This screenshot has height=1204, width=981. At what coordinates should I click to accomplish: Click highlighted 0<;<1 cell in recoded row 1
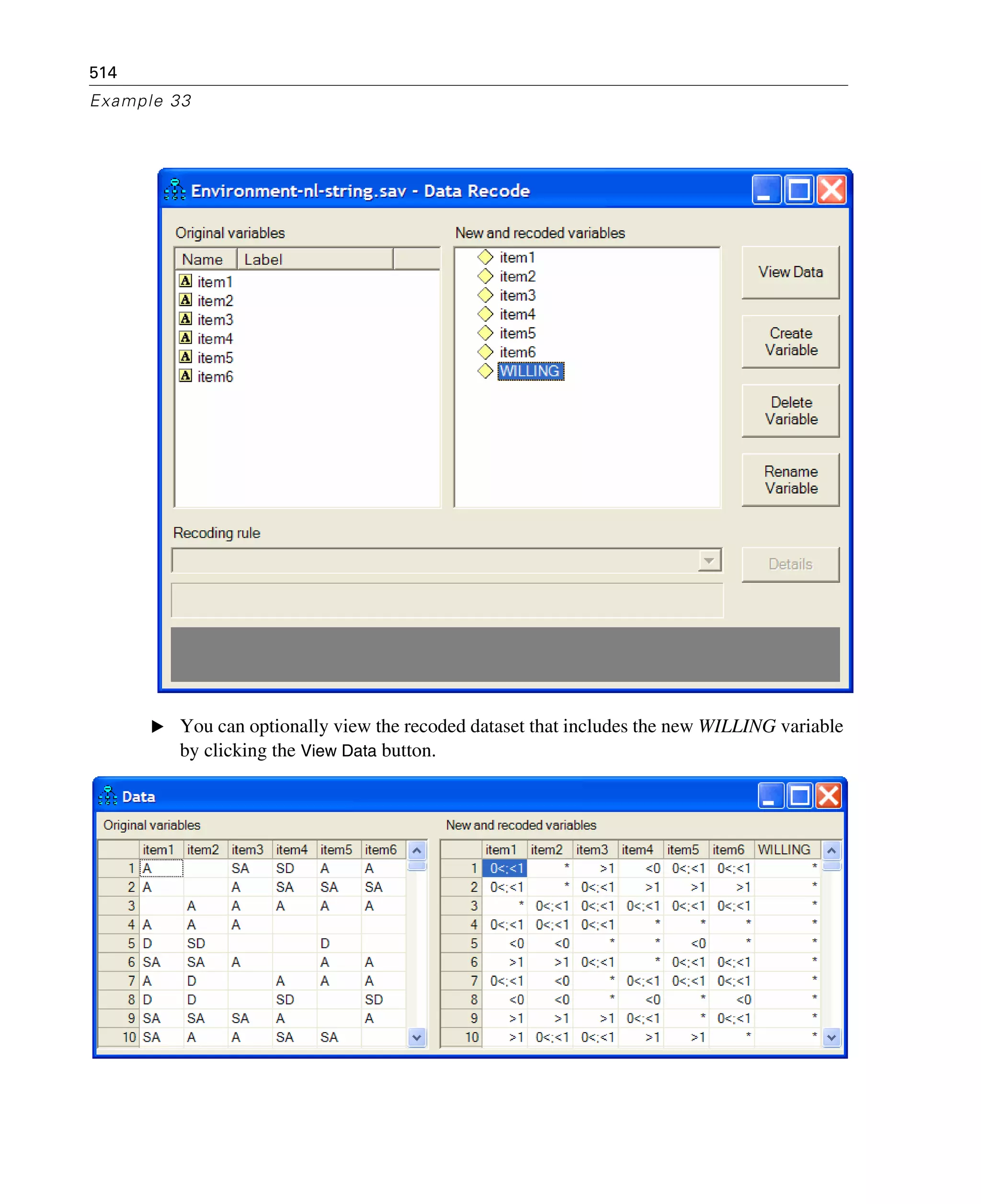(x=504, y=868)
